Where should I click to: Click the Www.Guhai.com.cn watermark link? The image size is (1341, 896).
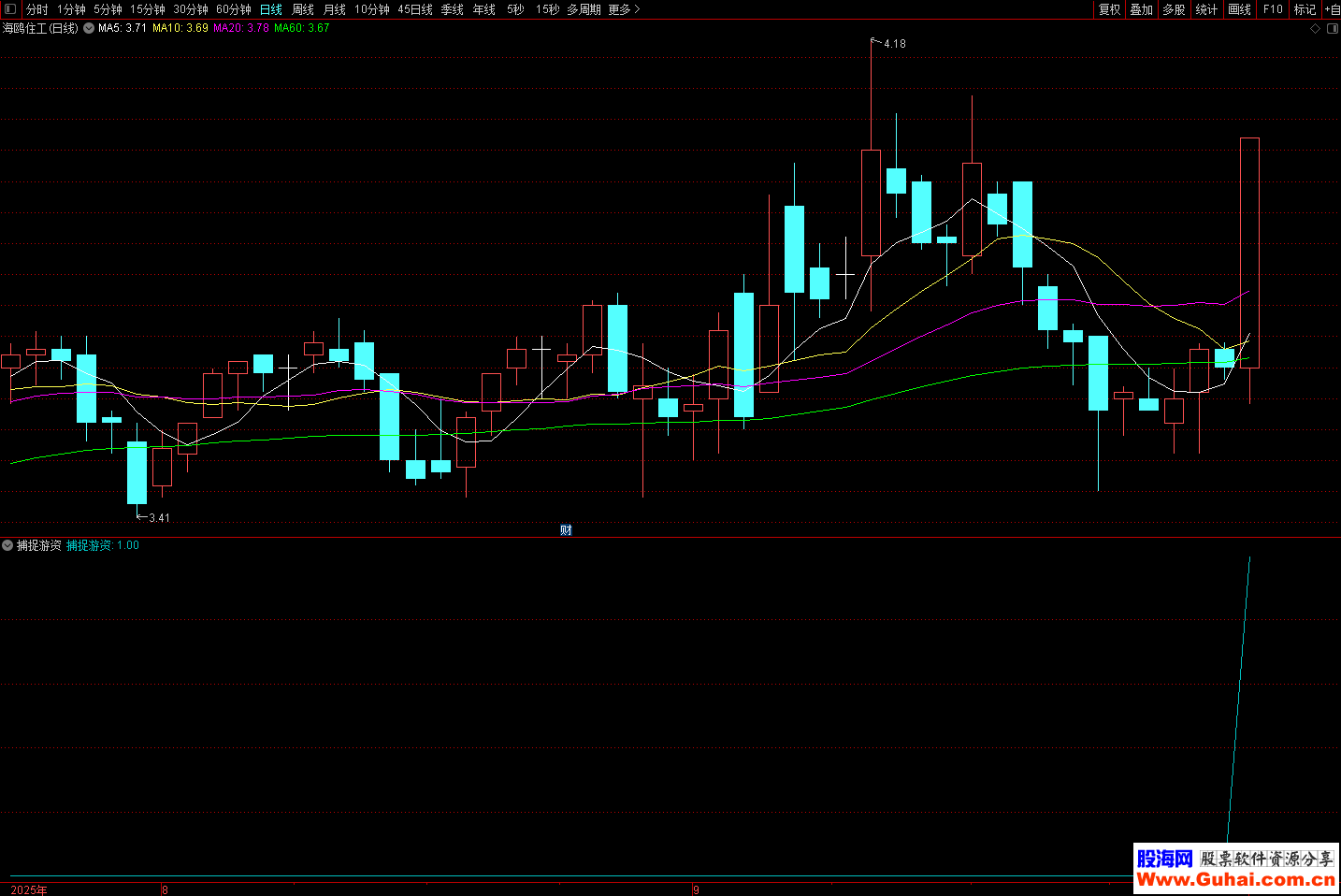click(x=1235, y=879)
